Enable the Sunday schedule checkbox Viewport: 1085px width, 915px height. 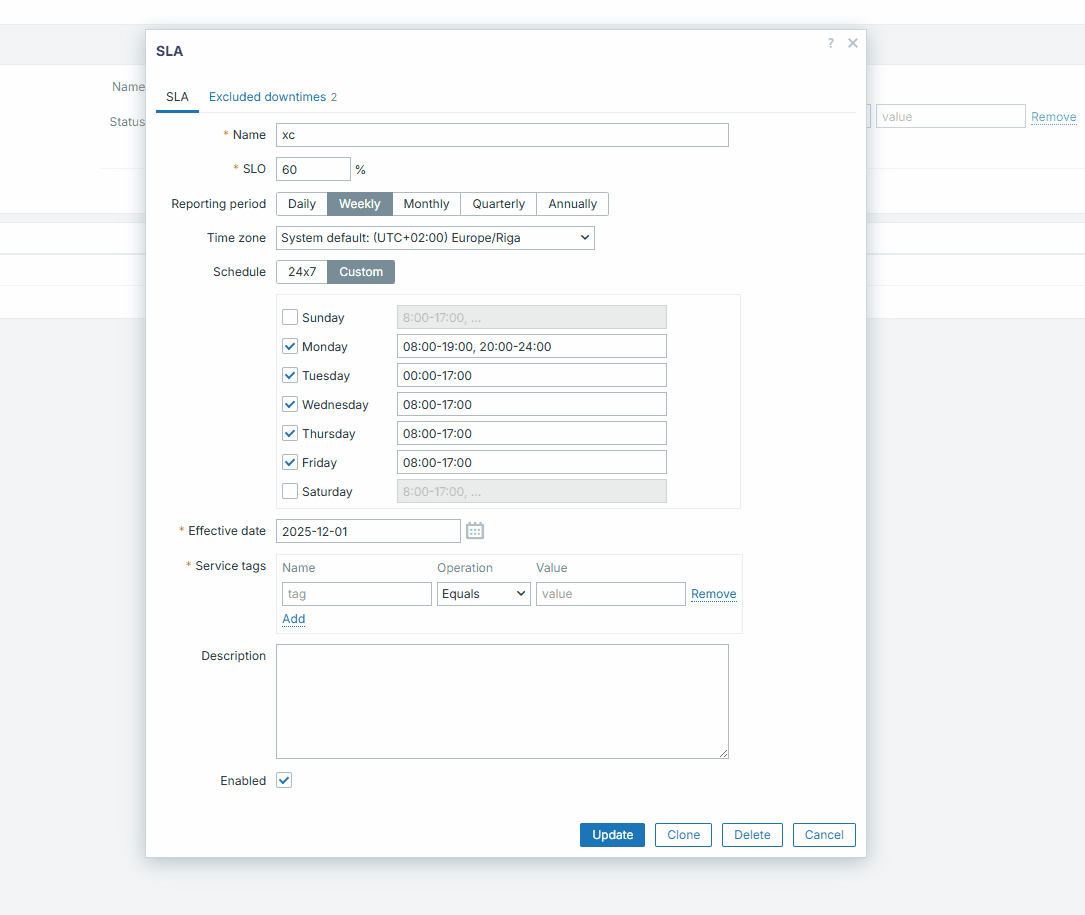(290, 317)
